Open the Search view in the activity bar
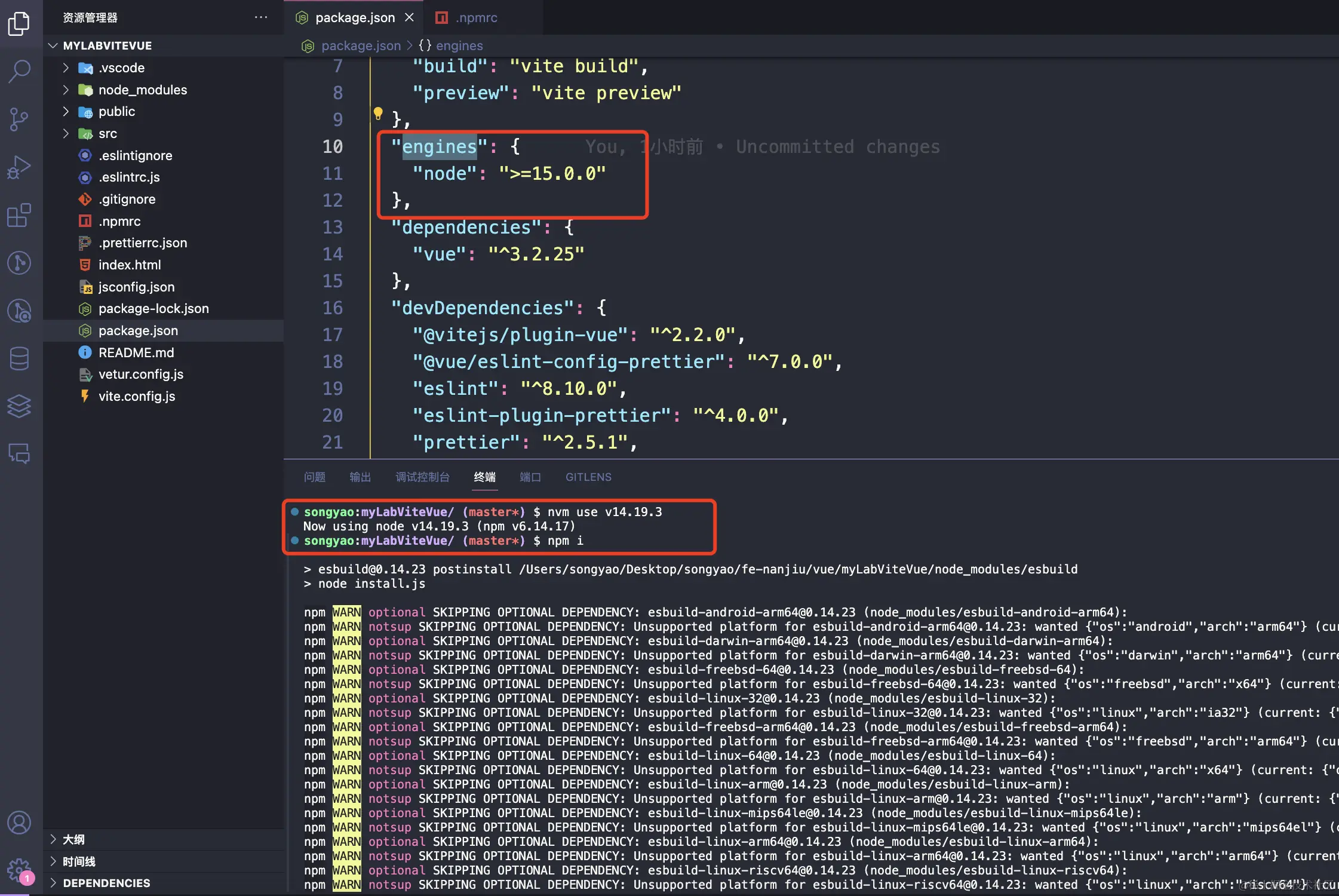 (20, 71)
